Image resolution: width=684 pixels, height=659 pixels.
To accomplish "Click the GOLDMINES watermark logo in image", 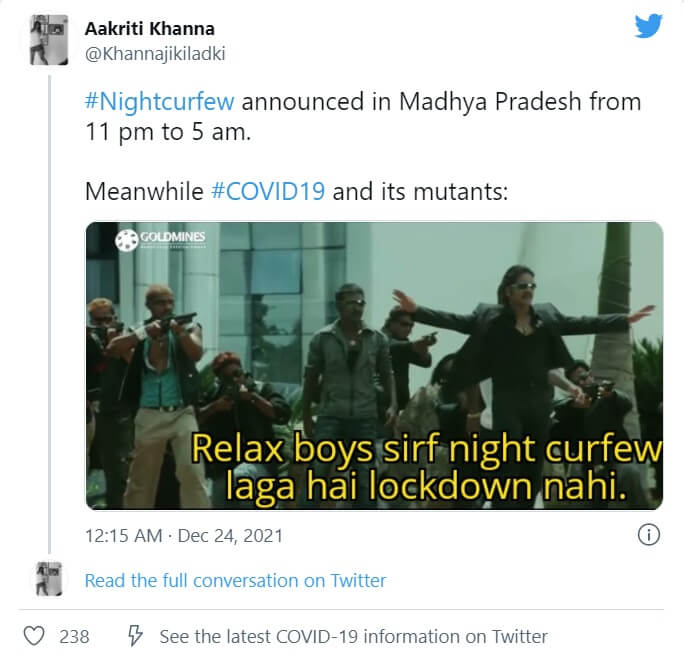I will (x=160, y=240).
